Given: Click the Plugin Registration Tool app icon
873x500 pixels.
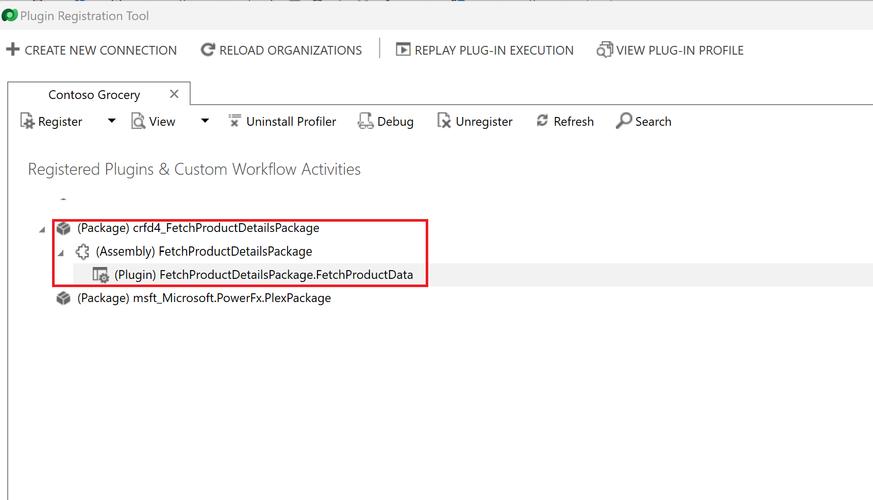Looking at the screenshot, I should 9,15.
